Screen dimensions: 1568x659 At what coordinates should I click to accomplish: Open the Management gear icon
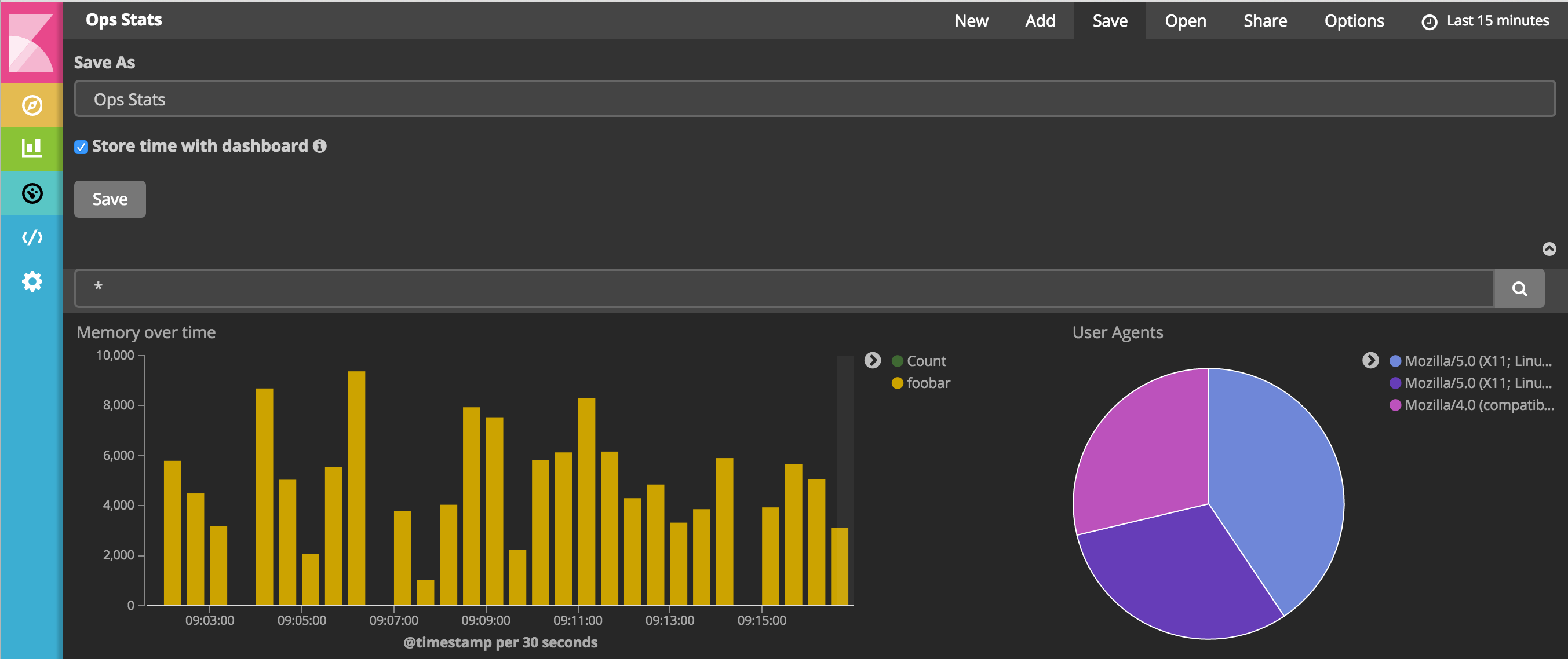[32, 281]
